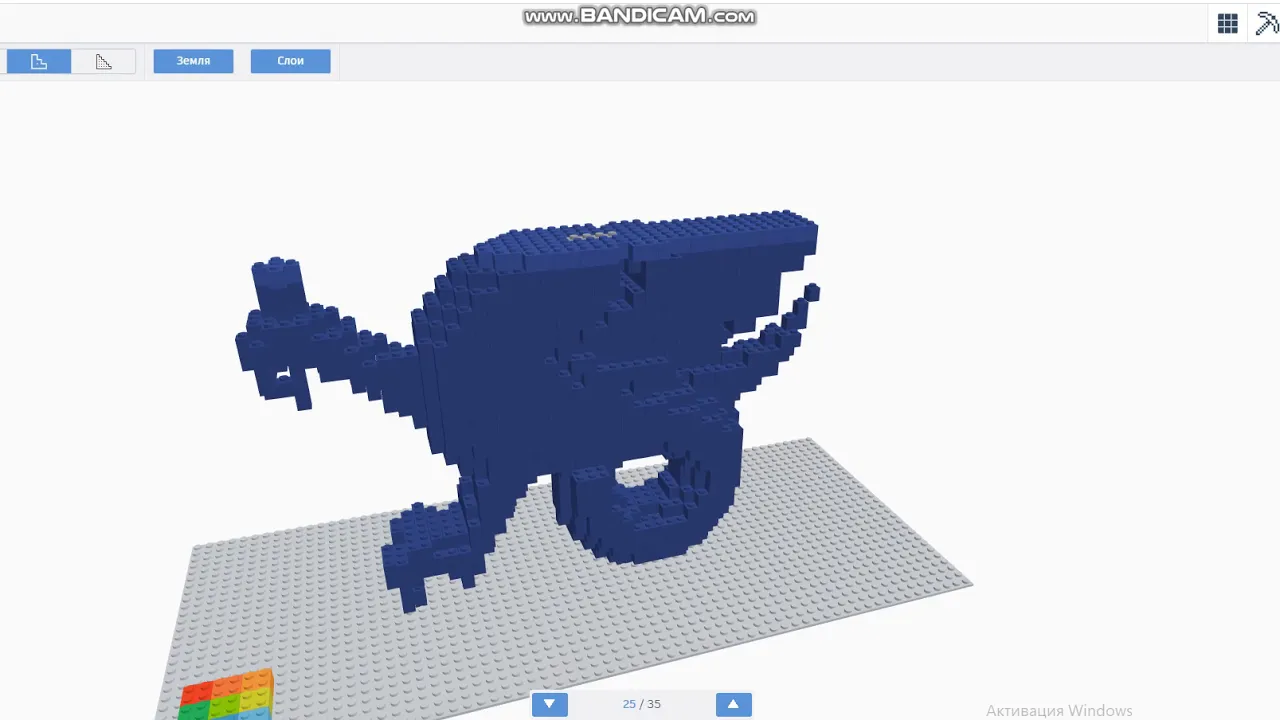The image size is (1280, 720).
Task: Go down one layer with down arrow
Action: tap(549, 704)
